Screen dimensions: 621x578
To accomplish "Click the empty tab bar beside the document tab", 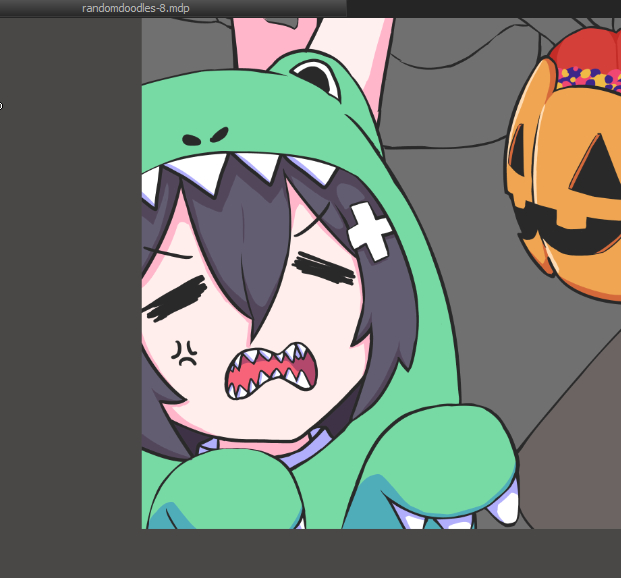I will pyautogui.click(x=480, y=8).
